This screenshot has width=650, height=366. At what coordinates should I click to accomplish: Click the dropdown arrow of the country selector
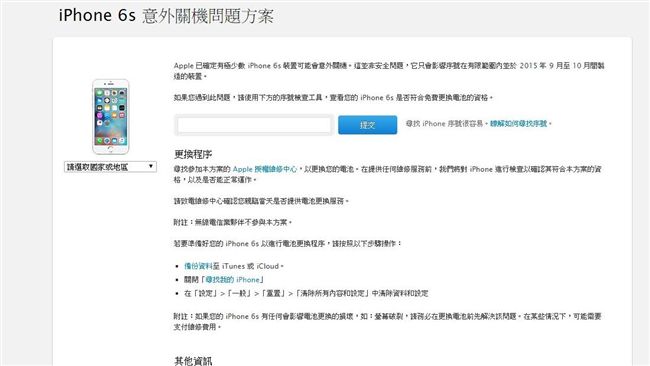[x=151, y=167]
